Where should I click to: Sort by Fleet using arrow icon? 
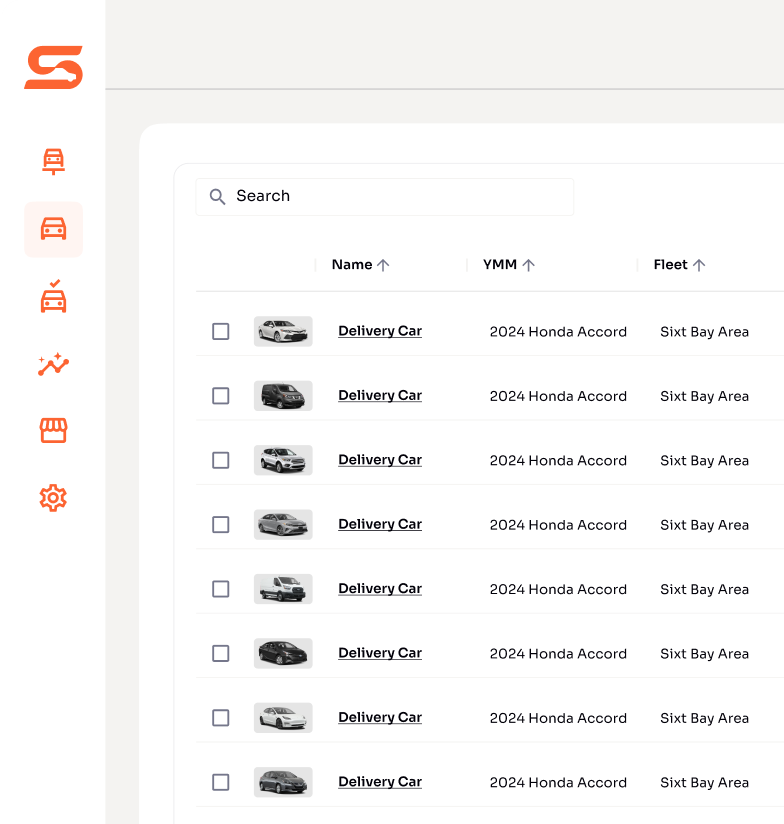coord(699,265)
